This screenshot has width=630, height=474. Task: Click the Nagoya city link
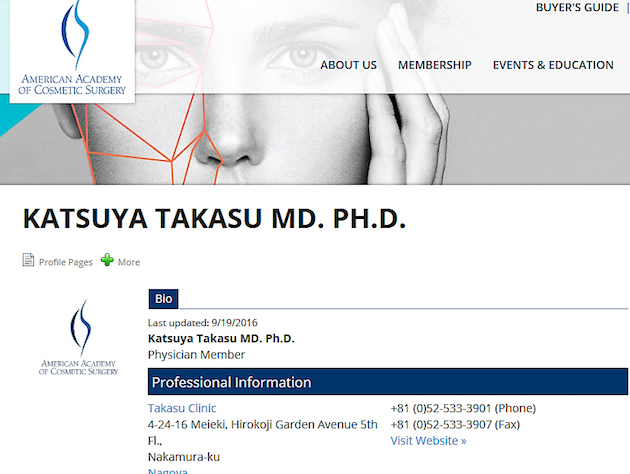[168, 471]
